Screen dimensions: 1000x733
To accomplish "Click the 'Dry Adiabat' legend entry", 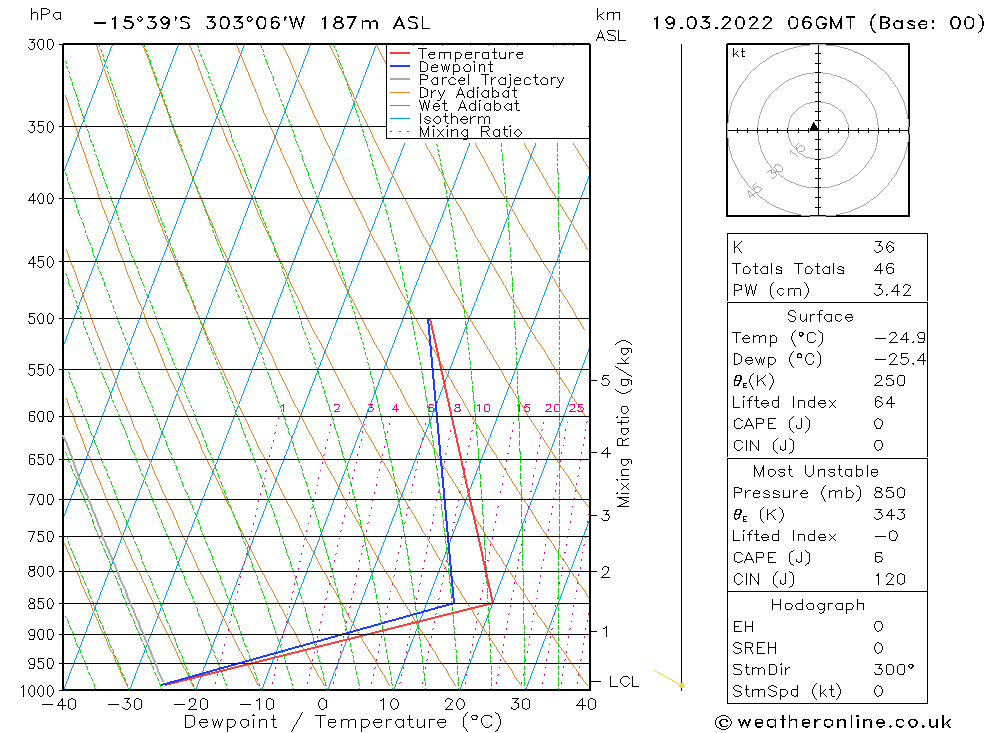I will pos(468,93).
